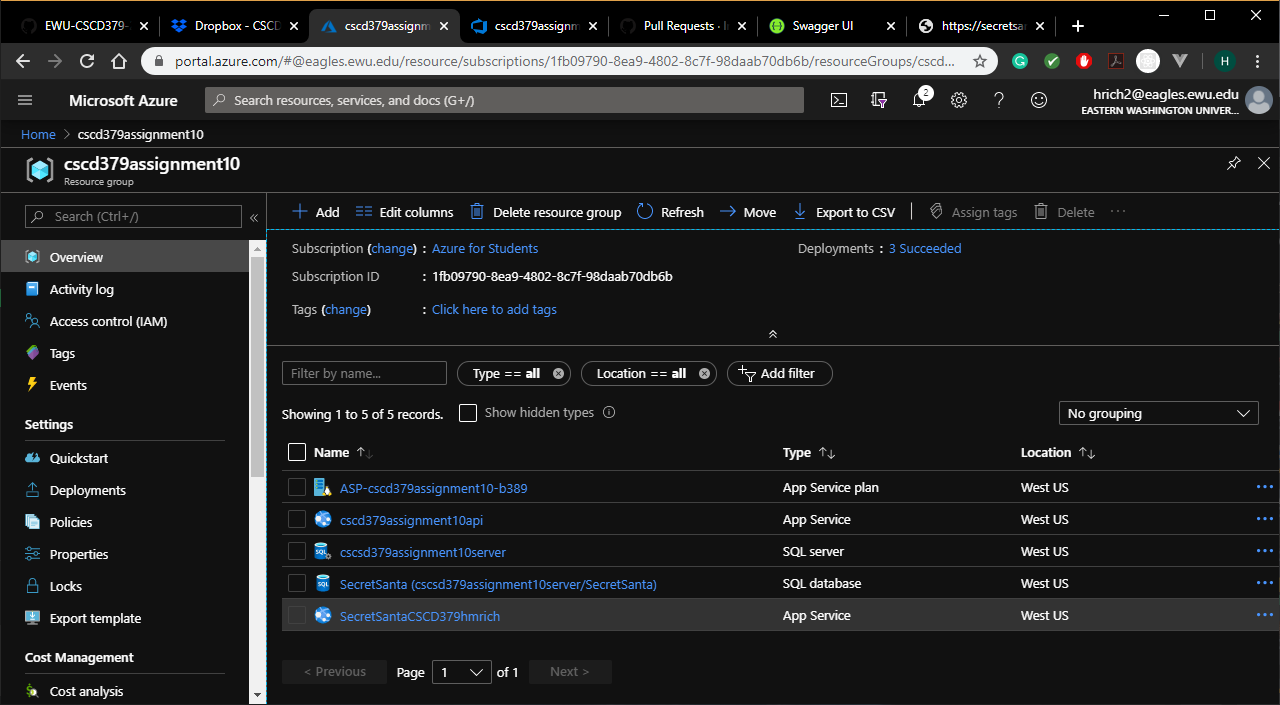Click Add filter button

tap(779, 373)
